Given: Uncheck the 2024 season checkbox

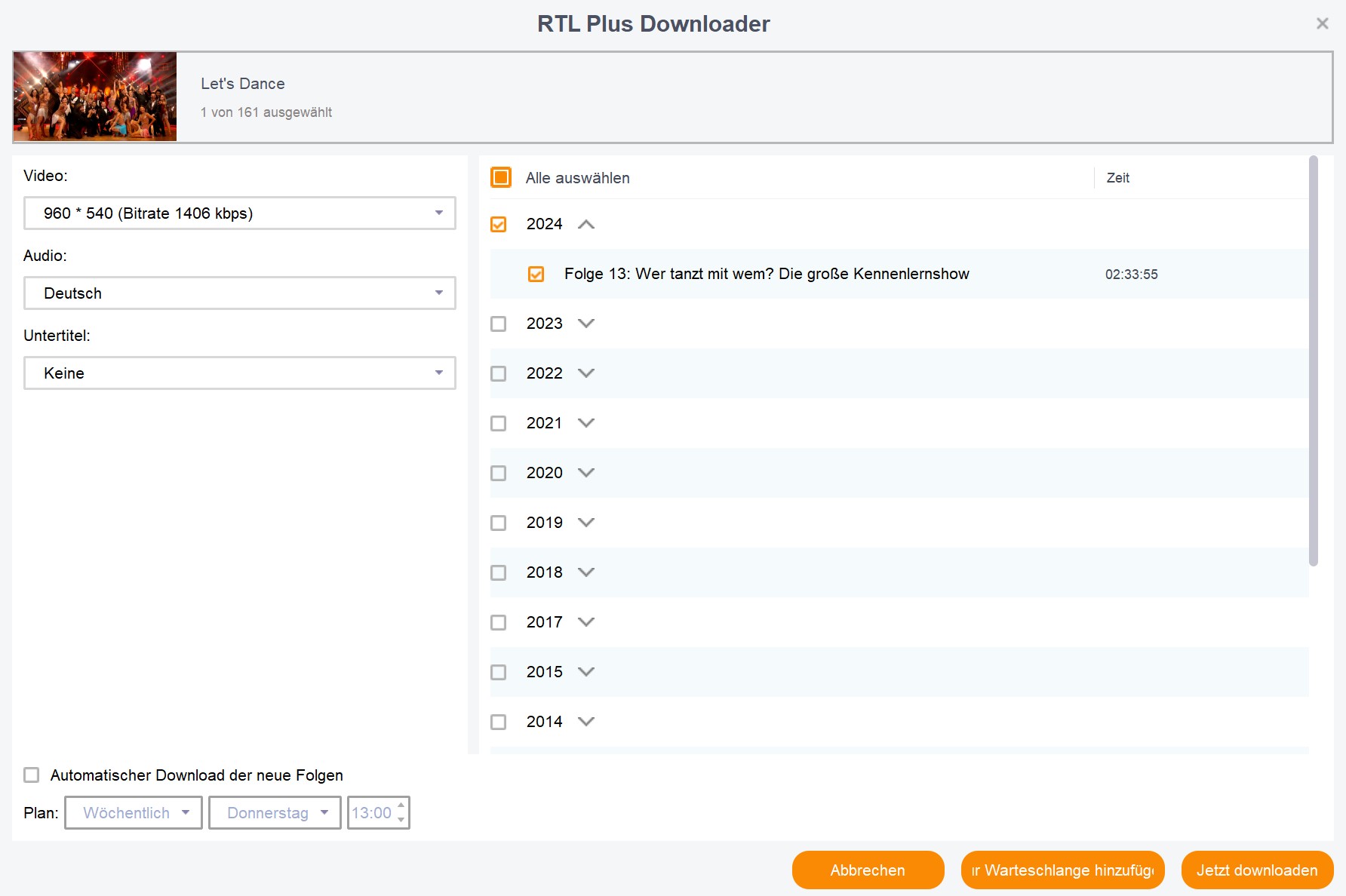Looking at the screenshot, I should pos(499,224).
